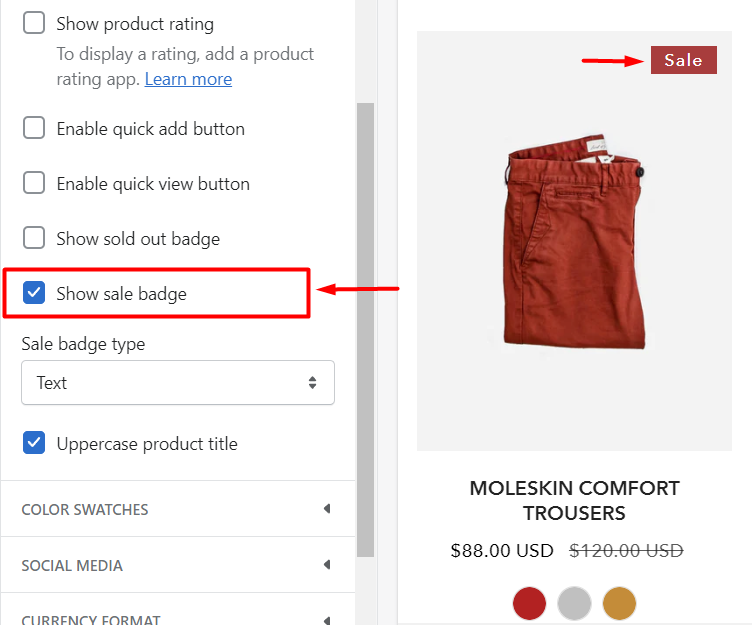
Task: Click the Color Swatches collapse arrow icon
Action: (x=327, y=508)
